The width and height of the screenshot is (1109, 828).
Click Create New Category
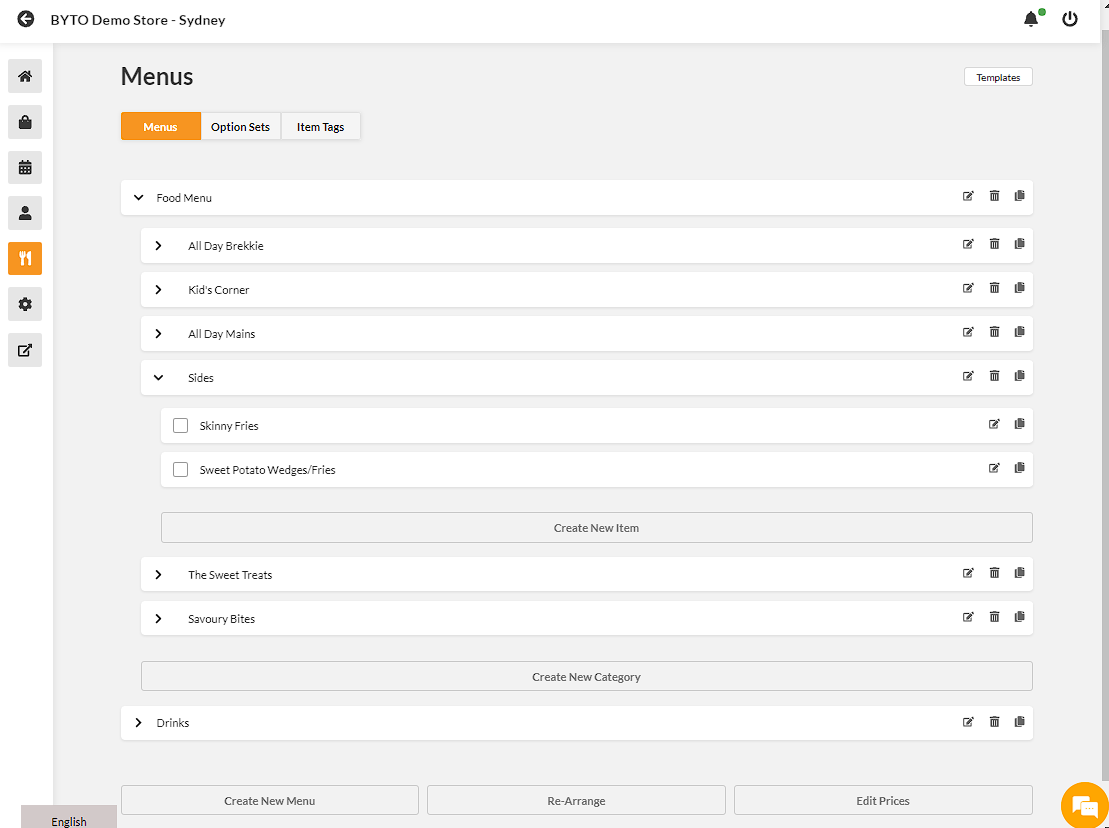(586, 676)
